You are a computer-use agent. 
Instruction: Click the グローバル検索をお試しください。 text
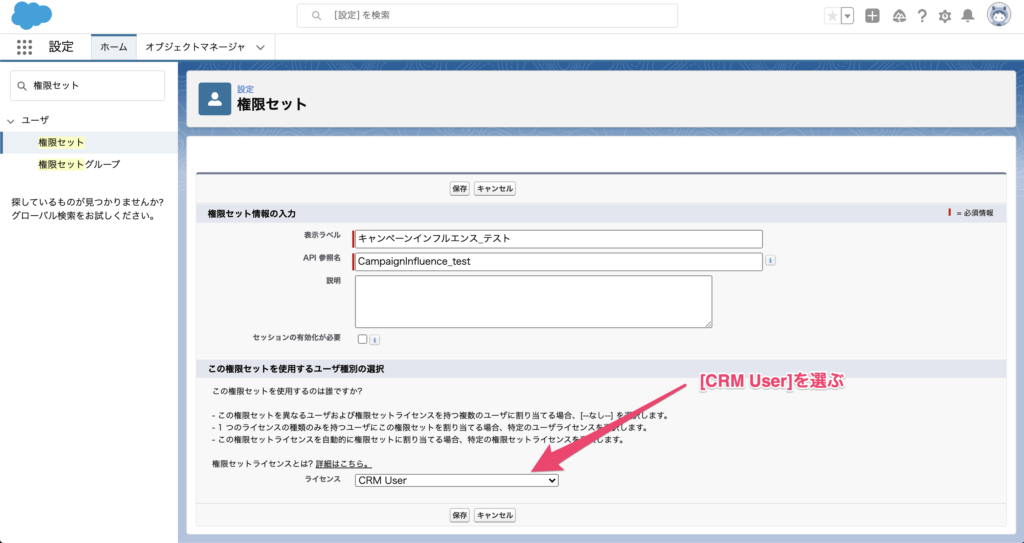point(83,216)
